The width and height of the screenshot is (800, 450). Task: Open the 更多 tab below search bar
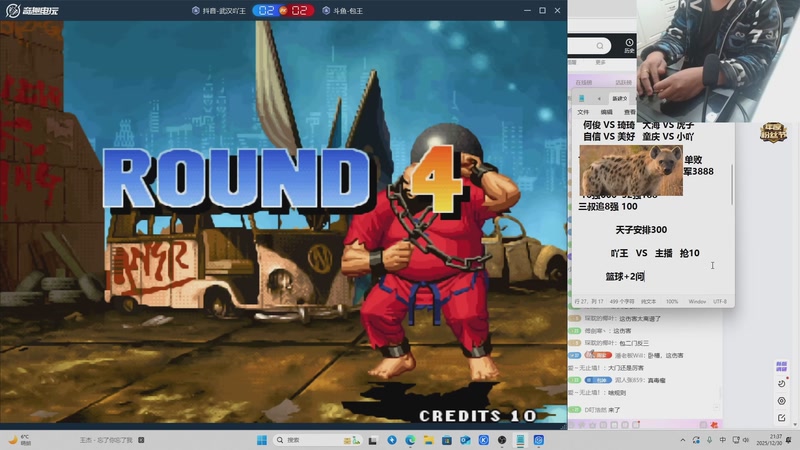tap(601, 62)
